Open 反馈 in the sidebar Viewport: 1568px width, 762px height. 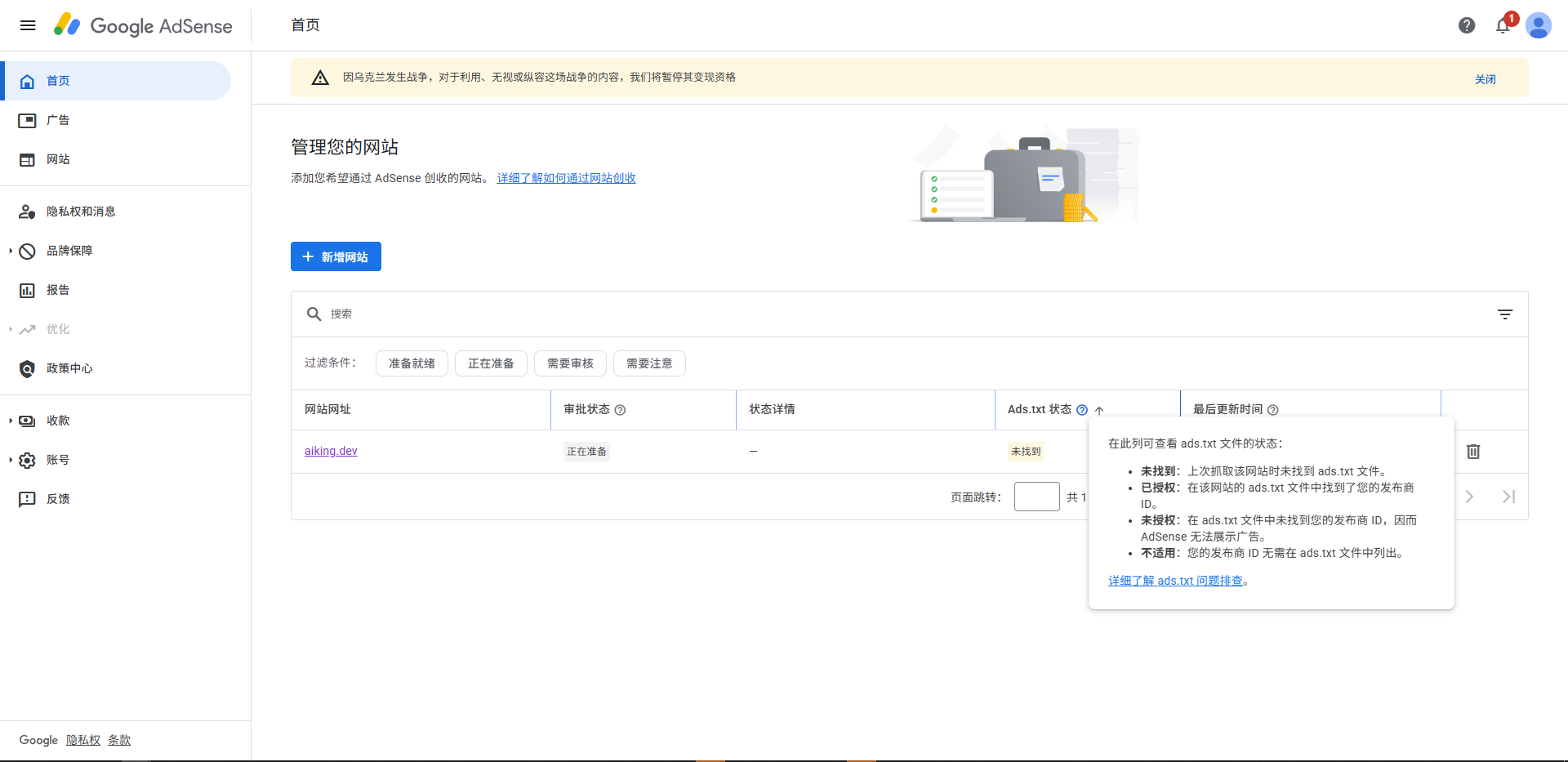click(118, 499)
